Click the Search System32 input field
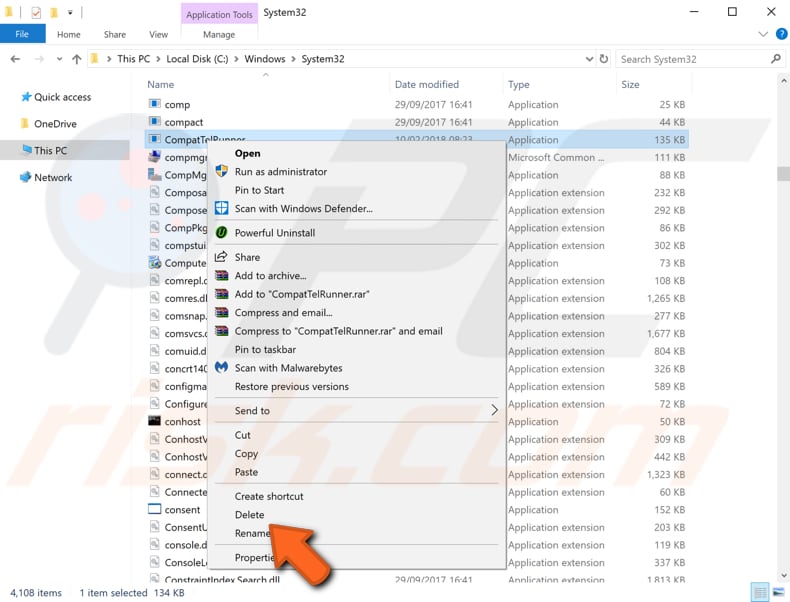The width and height of the screenshot is (790, 602). pos(692,59)
